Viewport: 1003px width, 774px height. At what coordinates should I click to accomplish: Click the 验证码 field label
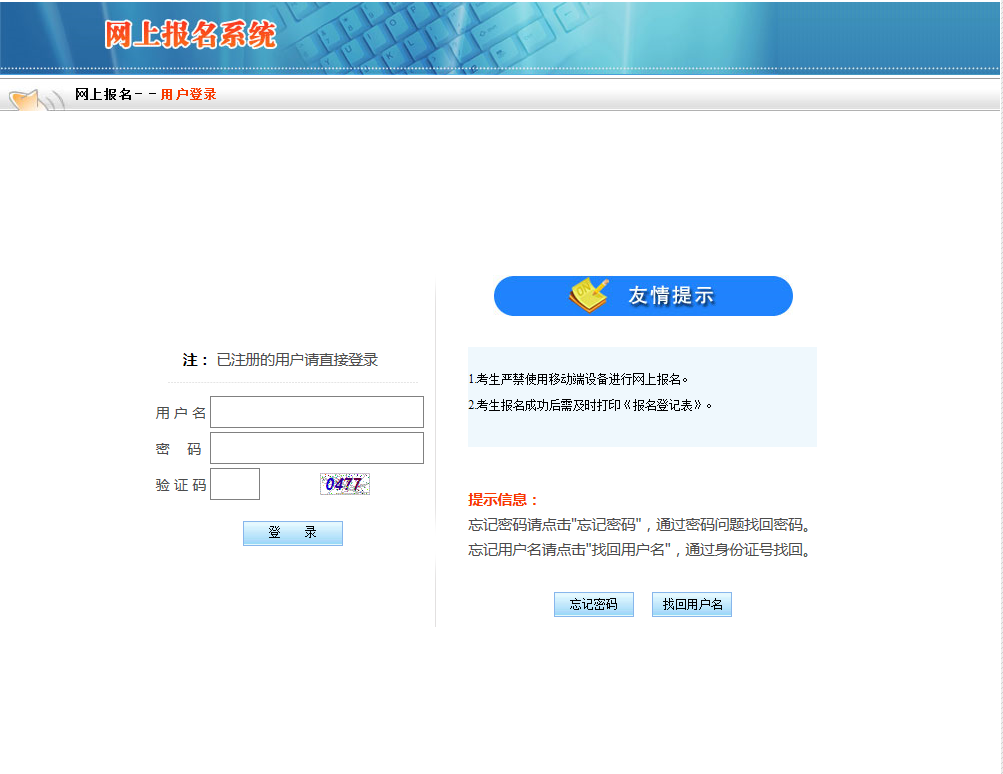181,485
